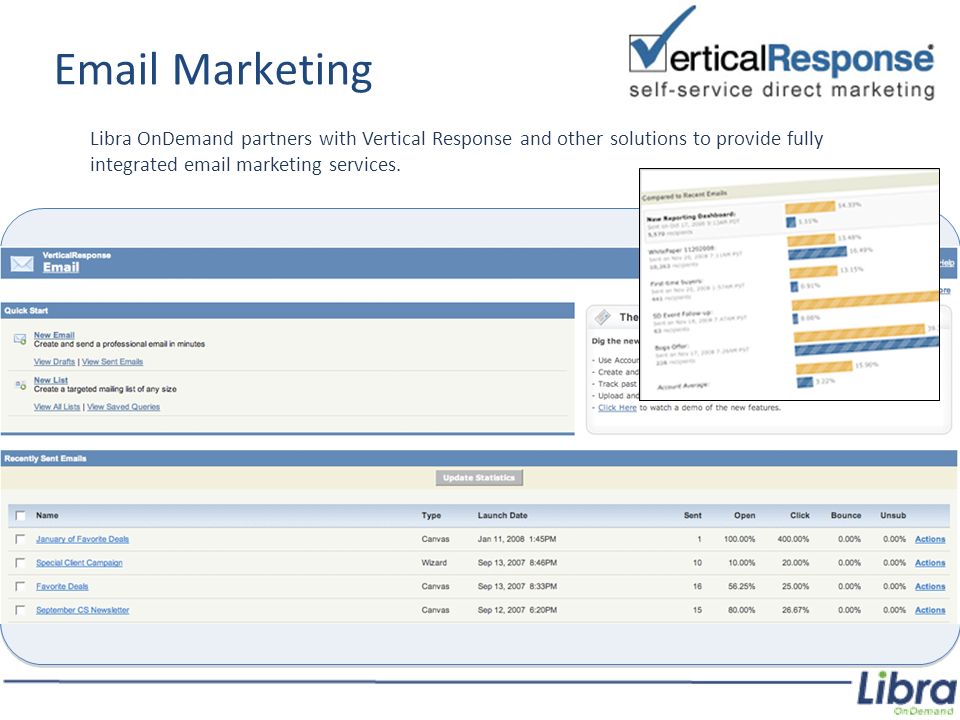
Task: Click the envelope icon beside VerticalResponse Email
Action: pyautogui.click(x=22, y=264)
